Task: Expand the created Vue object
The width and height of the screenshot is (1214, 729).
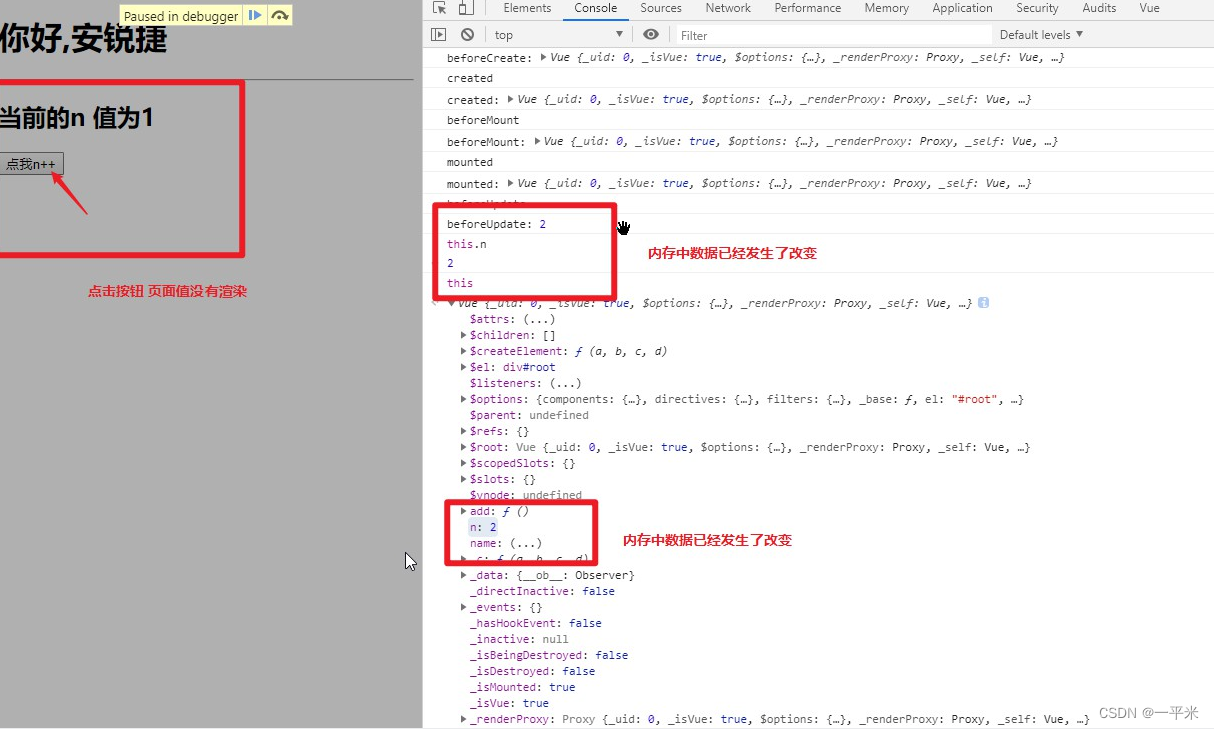Action: 511,99
